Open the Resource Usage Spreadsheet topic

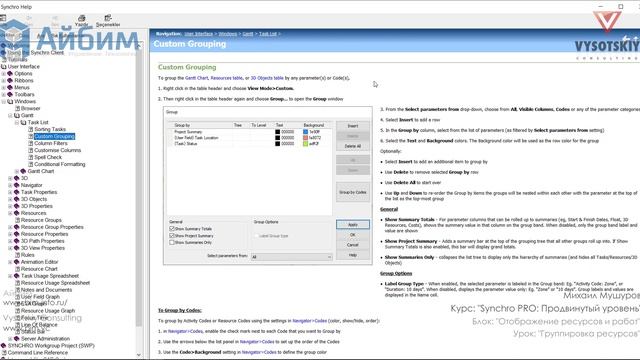55,282
